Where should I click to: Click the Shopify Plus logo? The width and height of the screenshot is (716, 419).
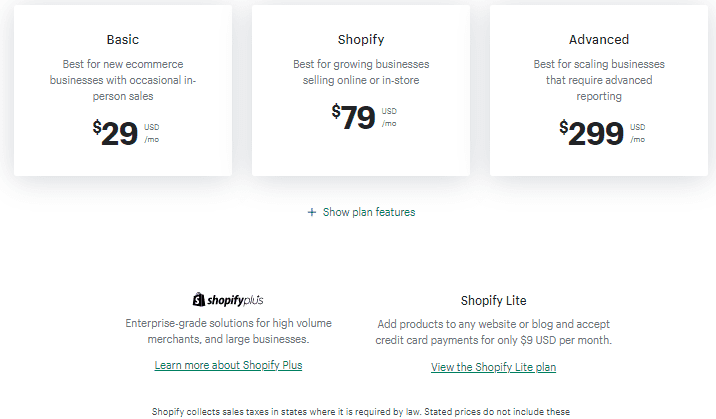click(228, 300)
